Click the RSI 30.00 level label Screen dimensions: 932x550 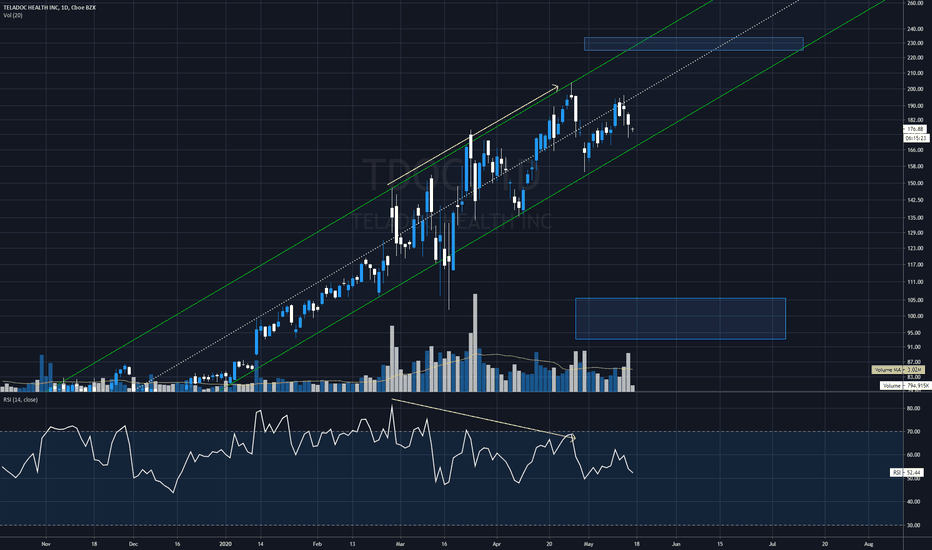(914, 525)
